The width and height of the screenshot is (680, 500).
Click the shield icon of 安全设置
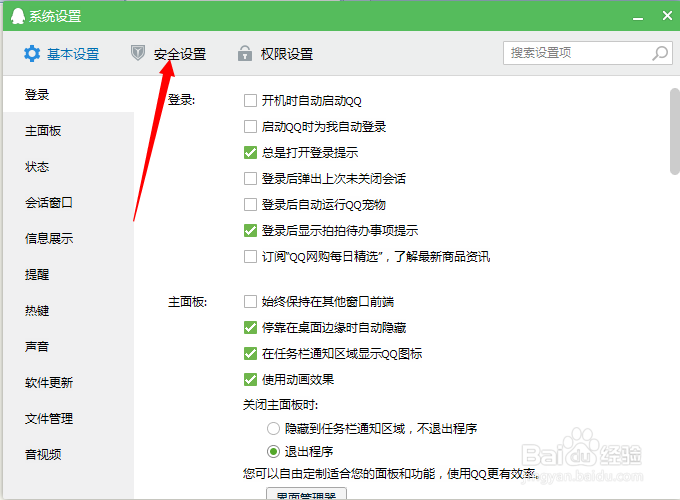tap(137, 53)
